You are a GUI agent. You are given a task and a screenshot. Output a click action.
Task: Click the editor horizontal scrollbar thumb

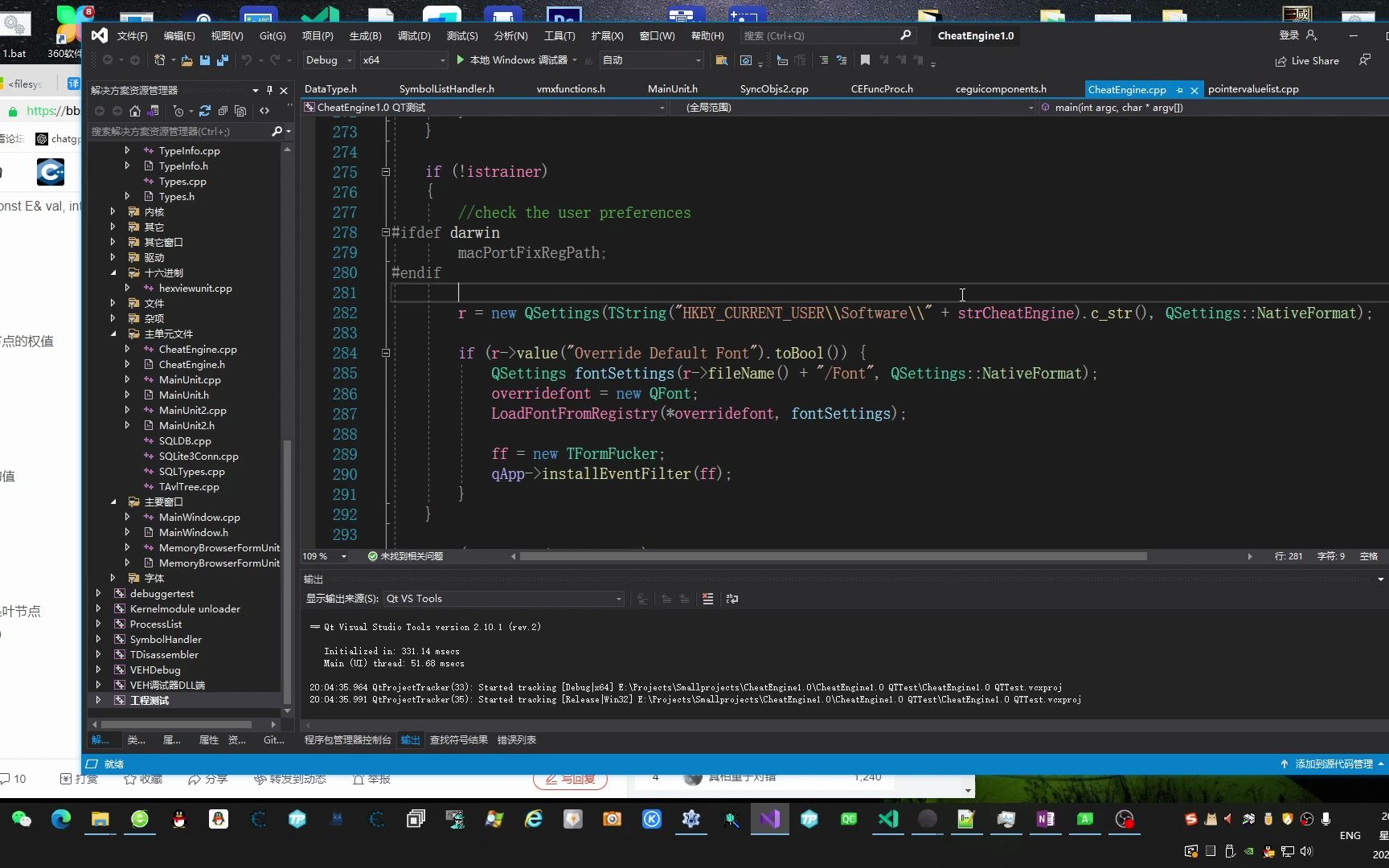click(832, 556)
